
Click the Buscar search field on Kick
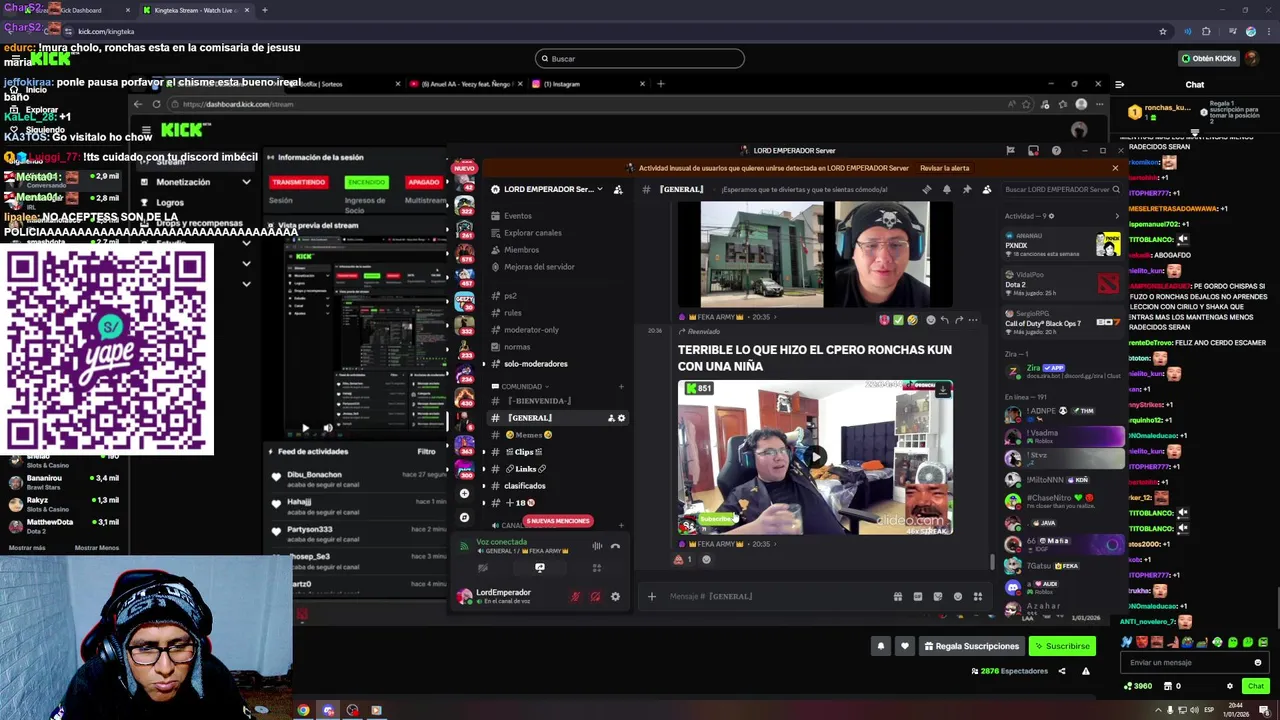[x=640, y=58]
